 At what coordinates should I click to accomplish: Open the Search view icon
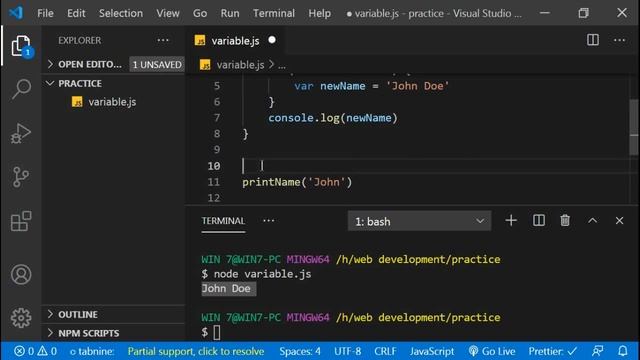(21, 89)
